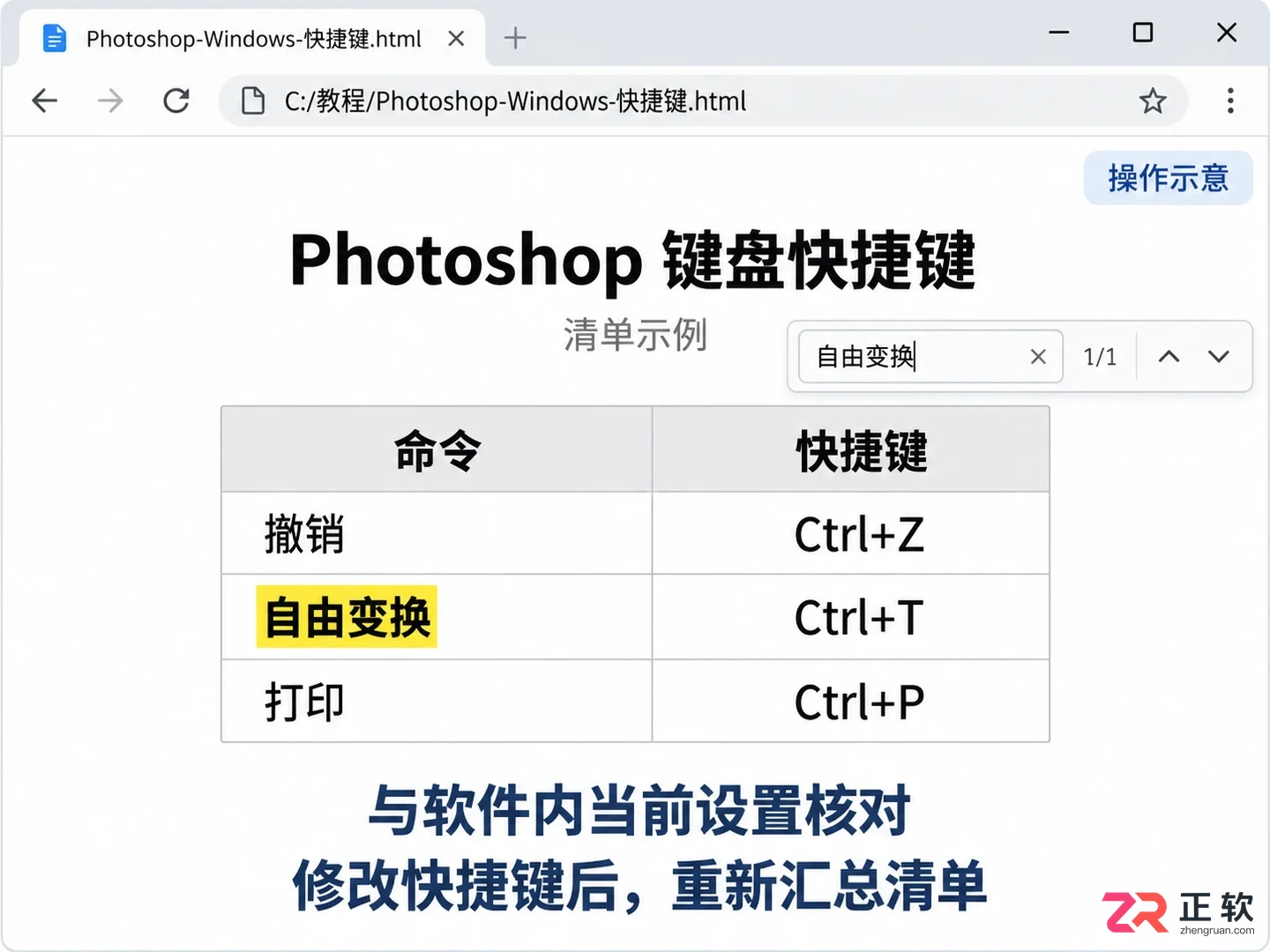Clear the find box text with the X
This screenshot has width=1270, height=952.
click(1038, 356)
